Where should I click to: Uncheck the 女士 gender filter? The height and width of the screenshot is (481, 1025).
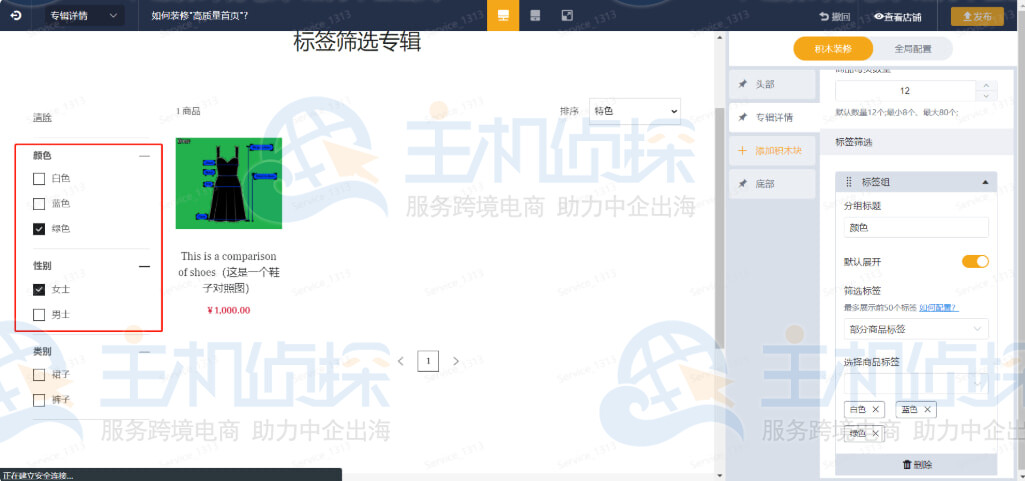tap(39, 290)
